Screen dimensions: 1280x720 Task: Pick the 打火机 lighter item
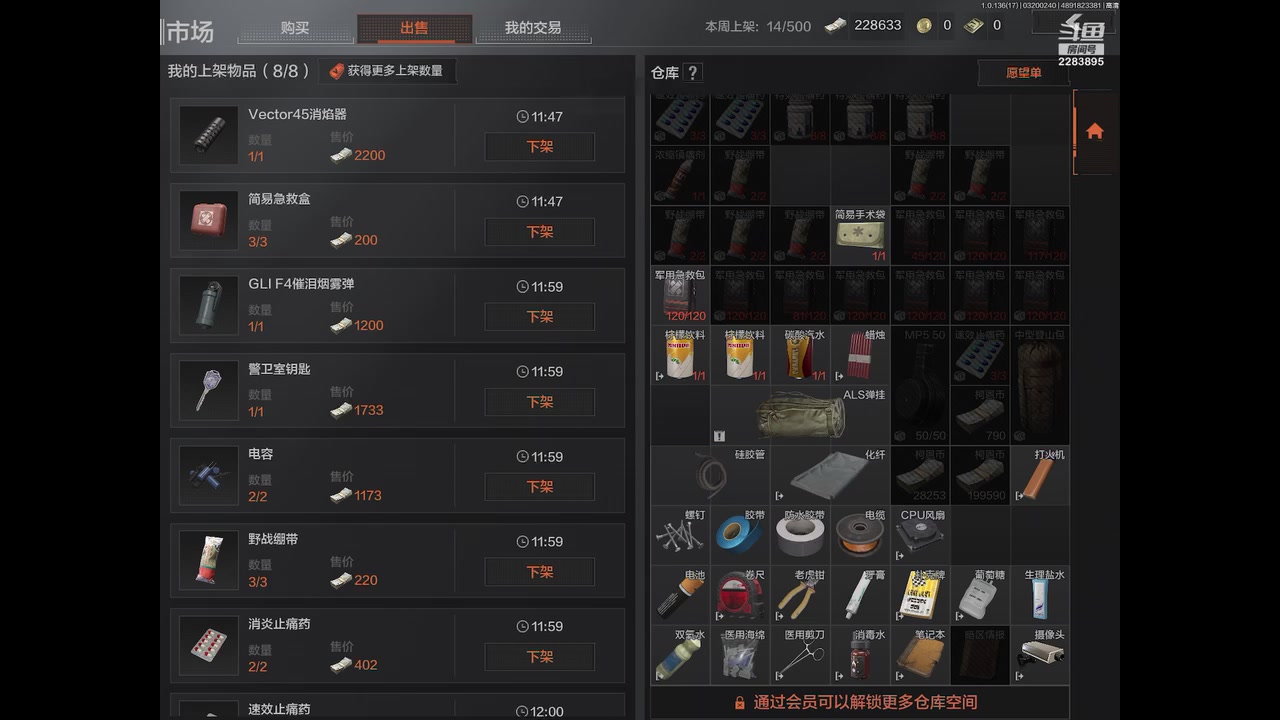(x=1040, y=475)
